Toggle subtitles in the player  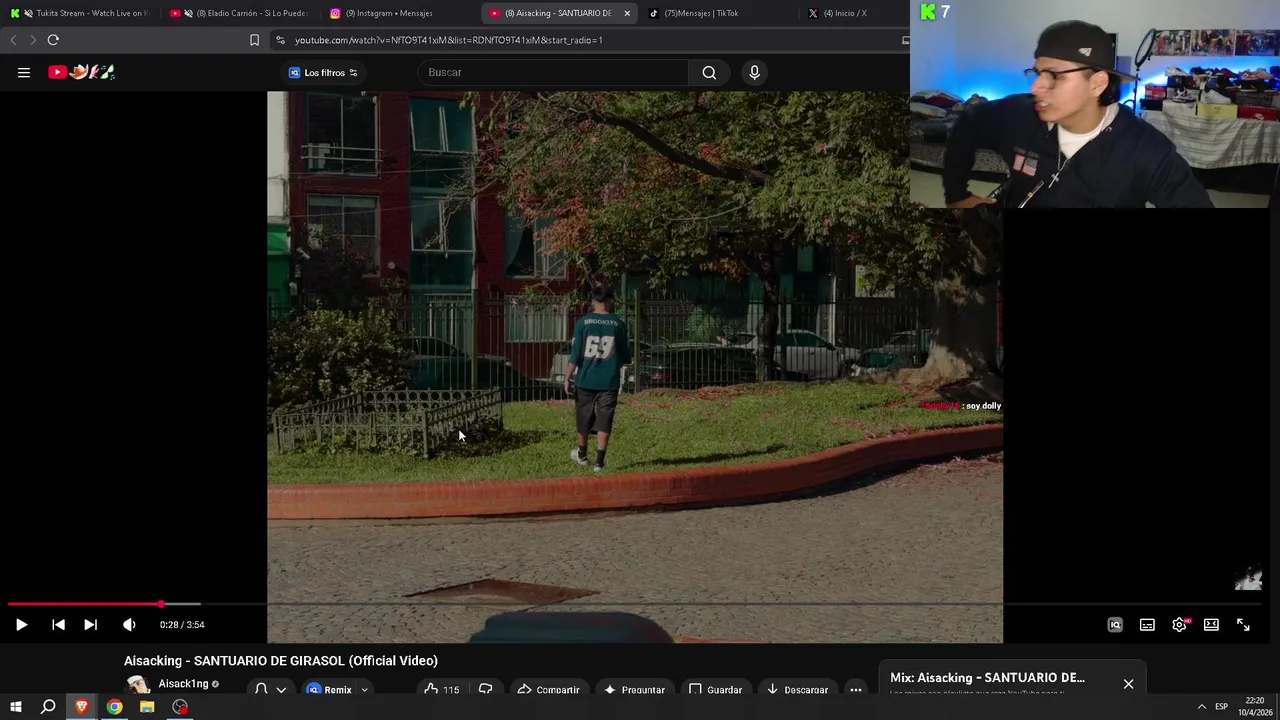(x=1147, y=624)
